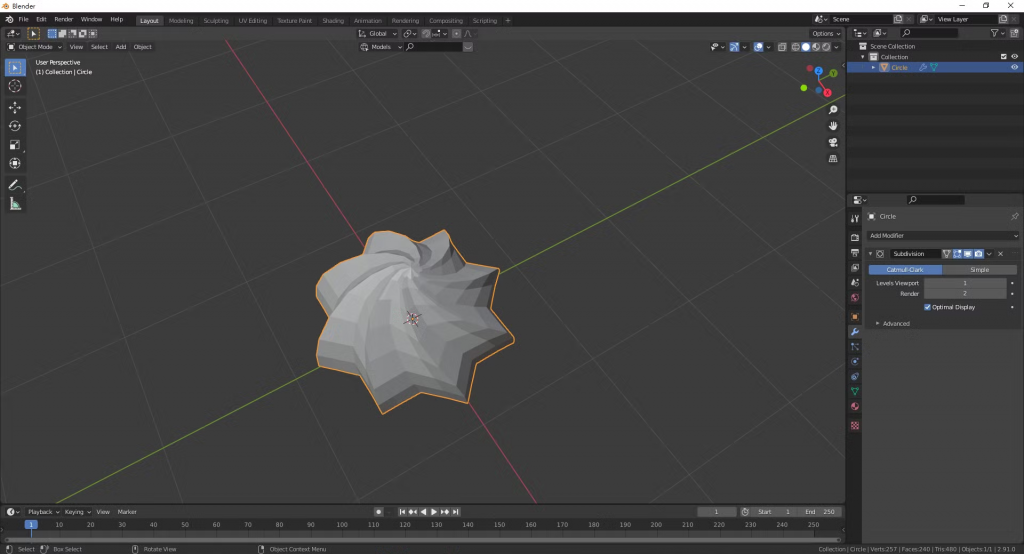Open the Add Modifier dropdown
Screen dimensions: 1024x554
coord(942,236)
